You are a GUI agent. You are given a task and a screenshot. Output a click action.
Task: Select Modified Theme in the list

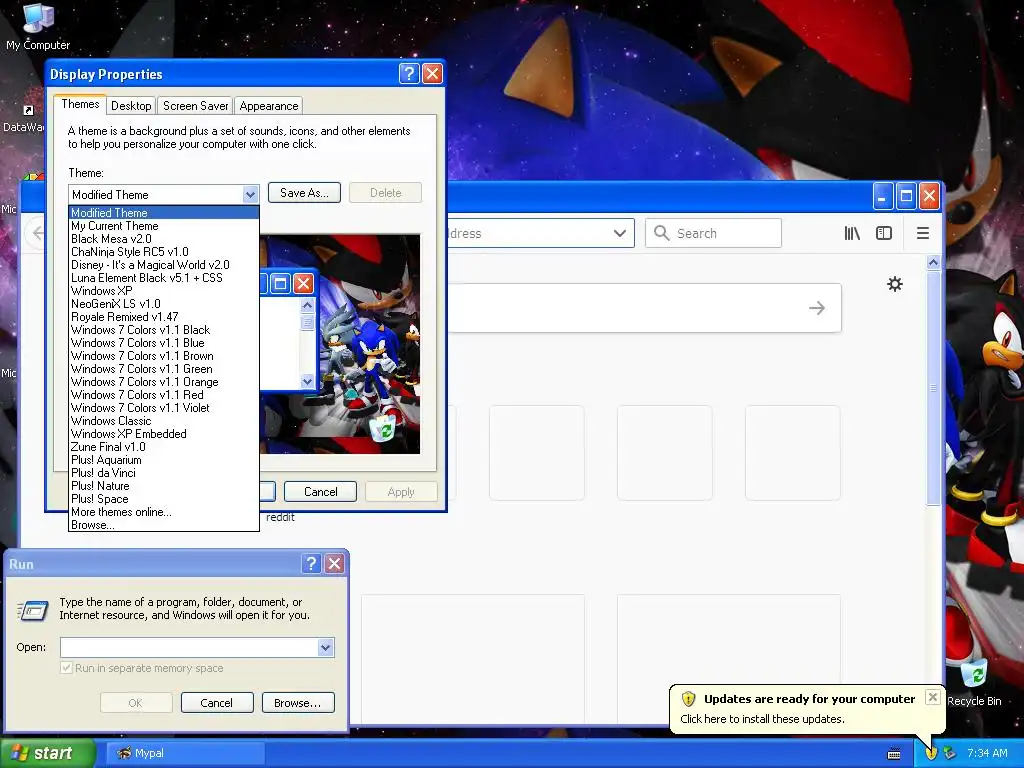(164, 213)
